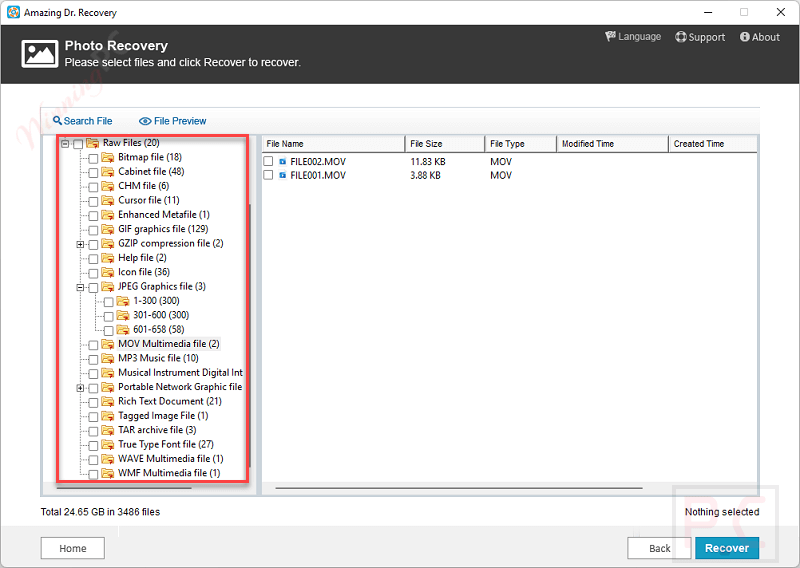This screenshot has width=800, height=568.
Task: Click the File Preview eye icon
Action: click(x=145, y=121)
